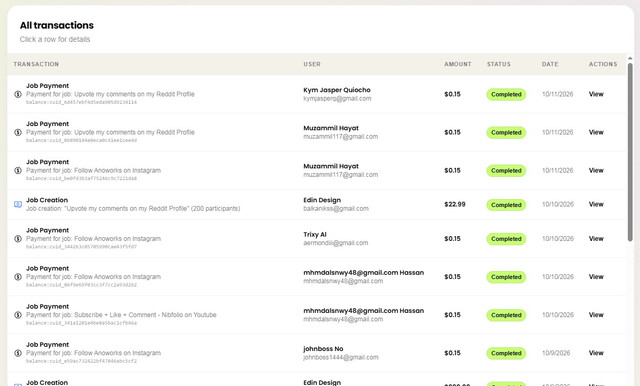The height and width of the screenshot is (386, 640).
Task: Click the 'Click a row for details' subtitle
Action: coord(55,40)
